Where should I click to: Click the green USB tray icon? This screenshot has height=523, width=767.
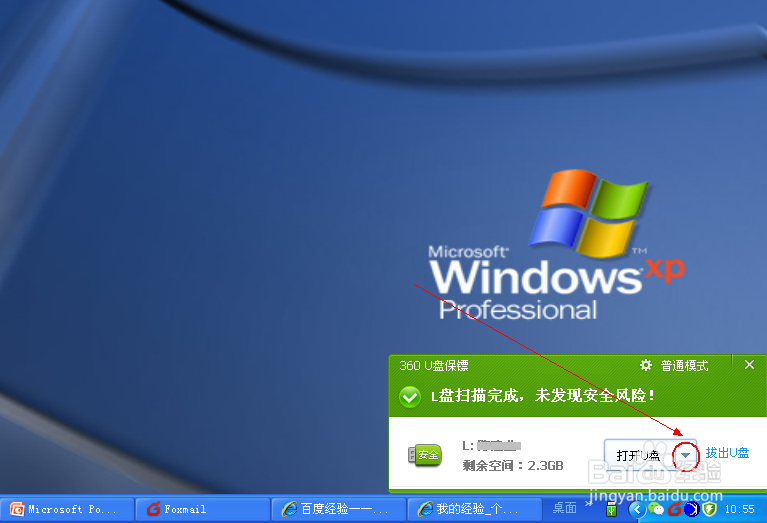[611, 509]
